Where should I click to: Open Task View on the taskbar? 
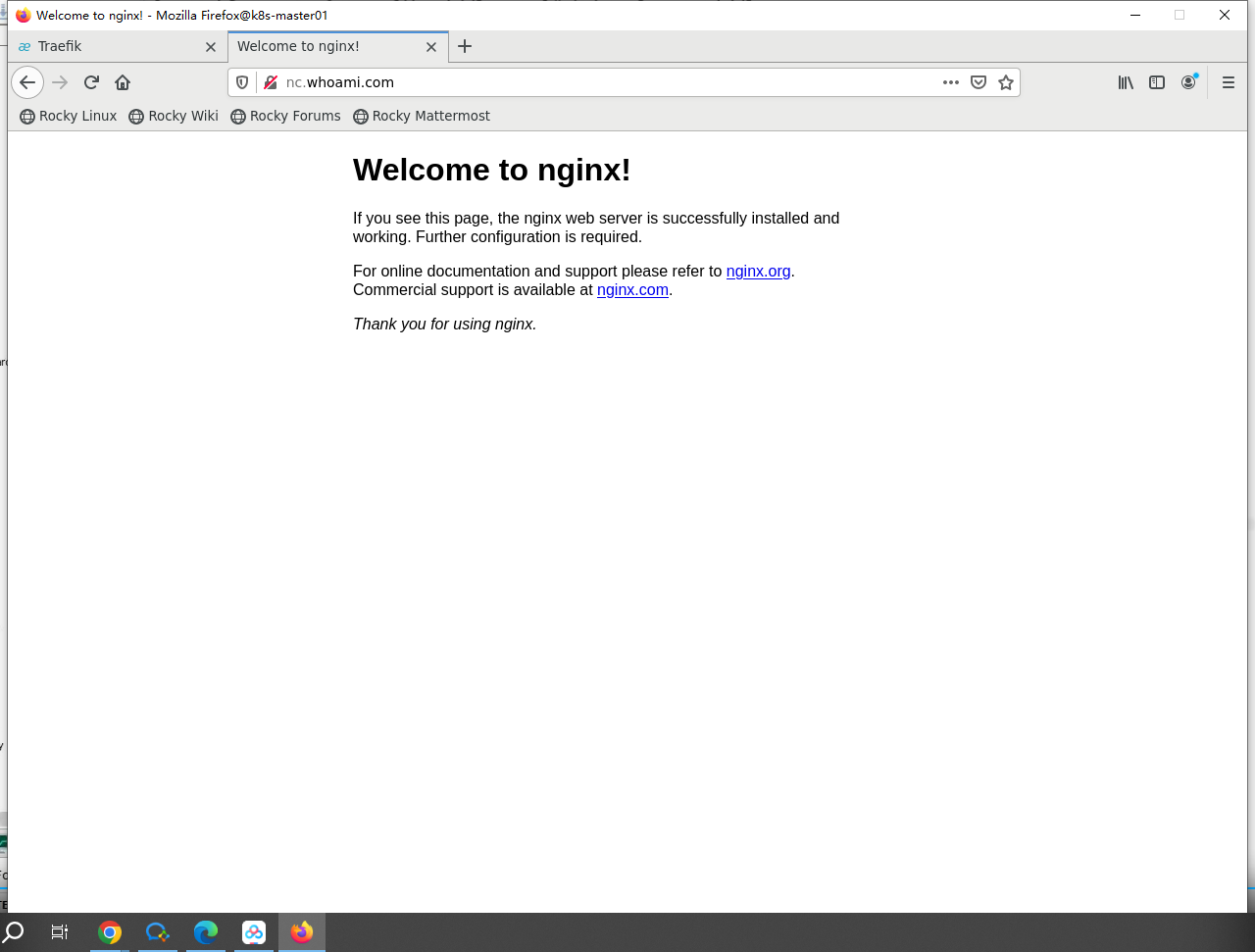click(x=60, y=932)
